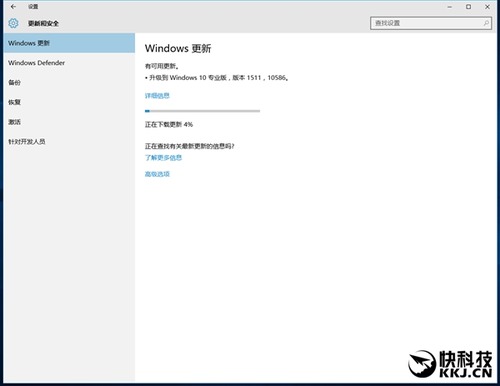Open the 针对开发人员 section
The height and width of the screenshot is (386, 500).
point(69,141)
